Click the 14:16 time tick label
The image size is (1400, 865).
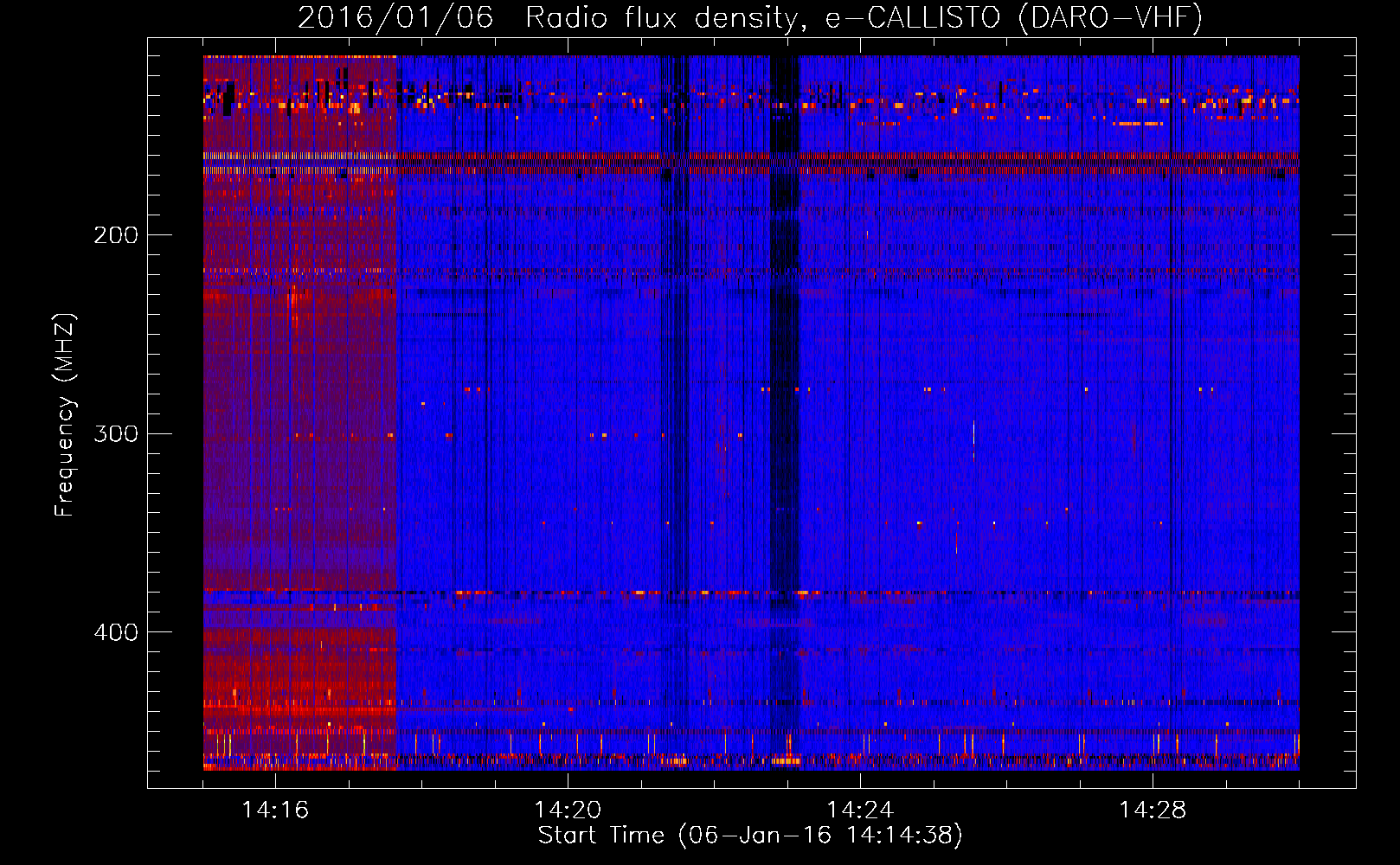pyautogui.click(x=275, y=810)
